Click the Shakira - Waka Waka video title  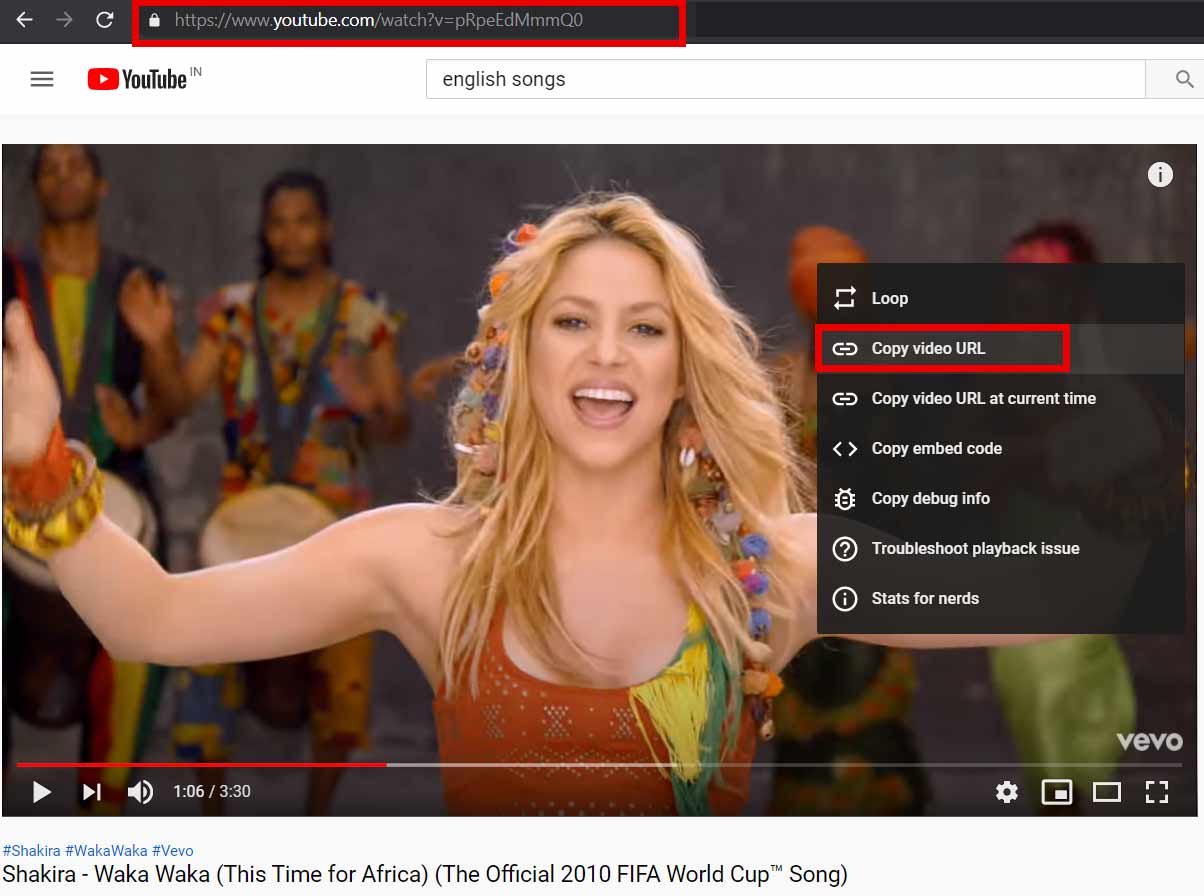click(425, 875)
